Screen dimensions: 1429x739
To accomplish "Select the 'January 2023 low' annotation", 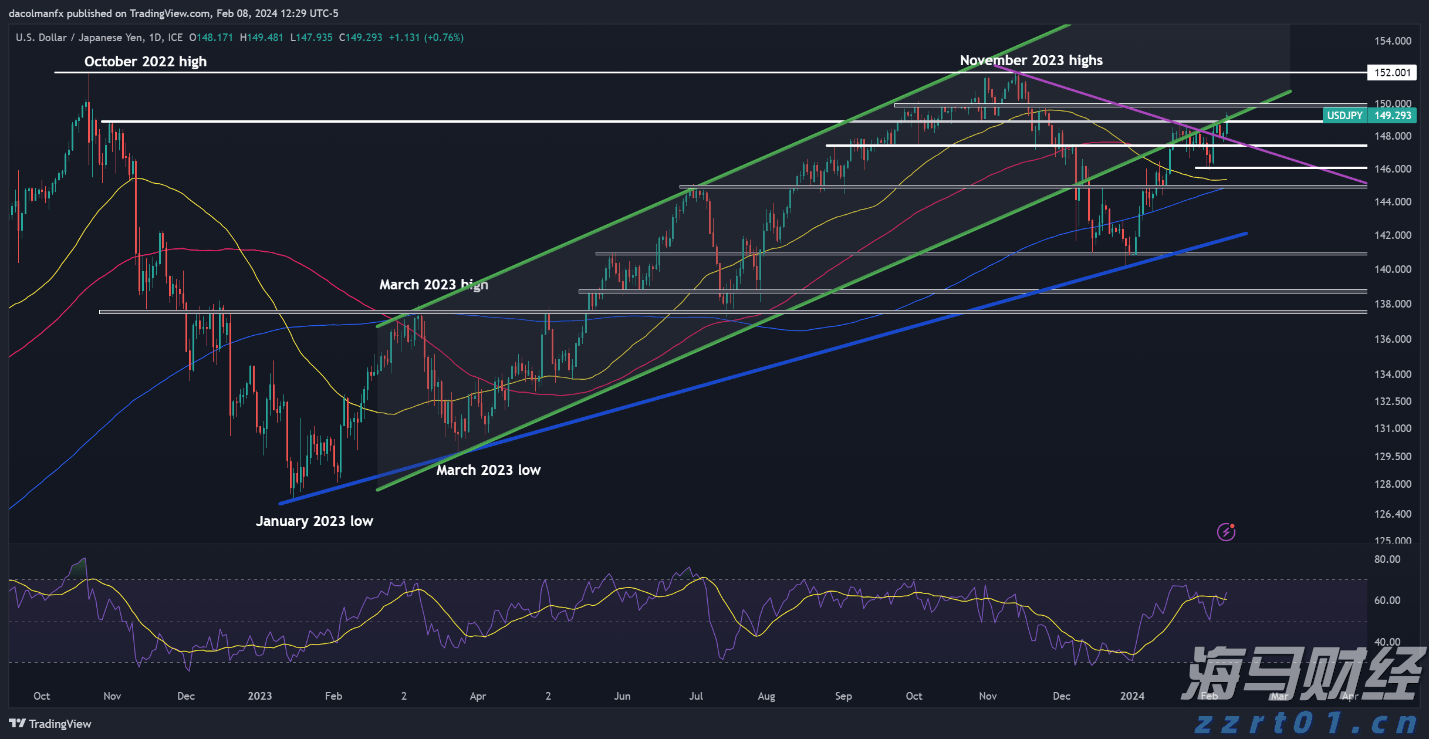I will [314, 521].
